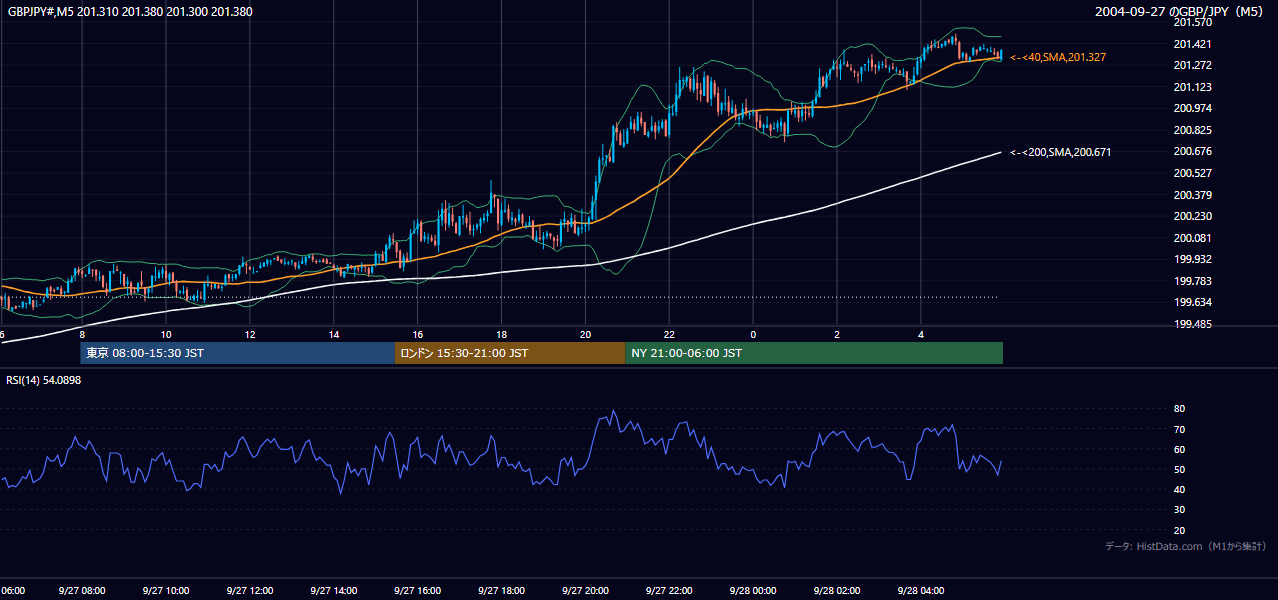Click the 9/27 16:00 bottom time label

[x=418, y=591]
